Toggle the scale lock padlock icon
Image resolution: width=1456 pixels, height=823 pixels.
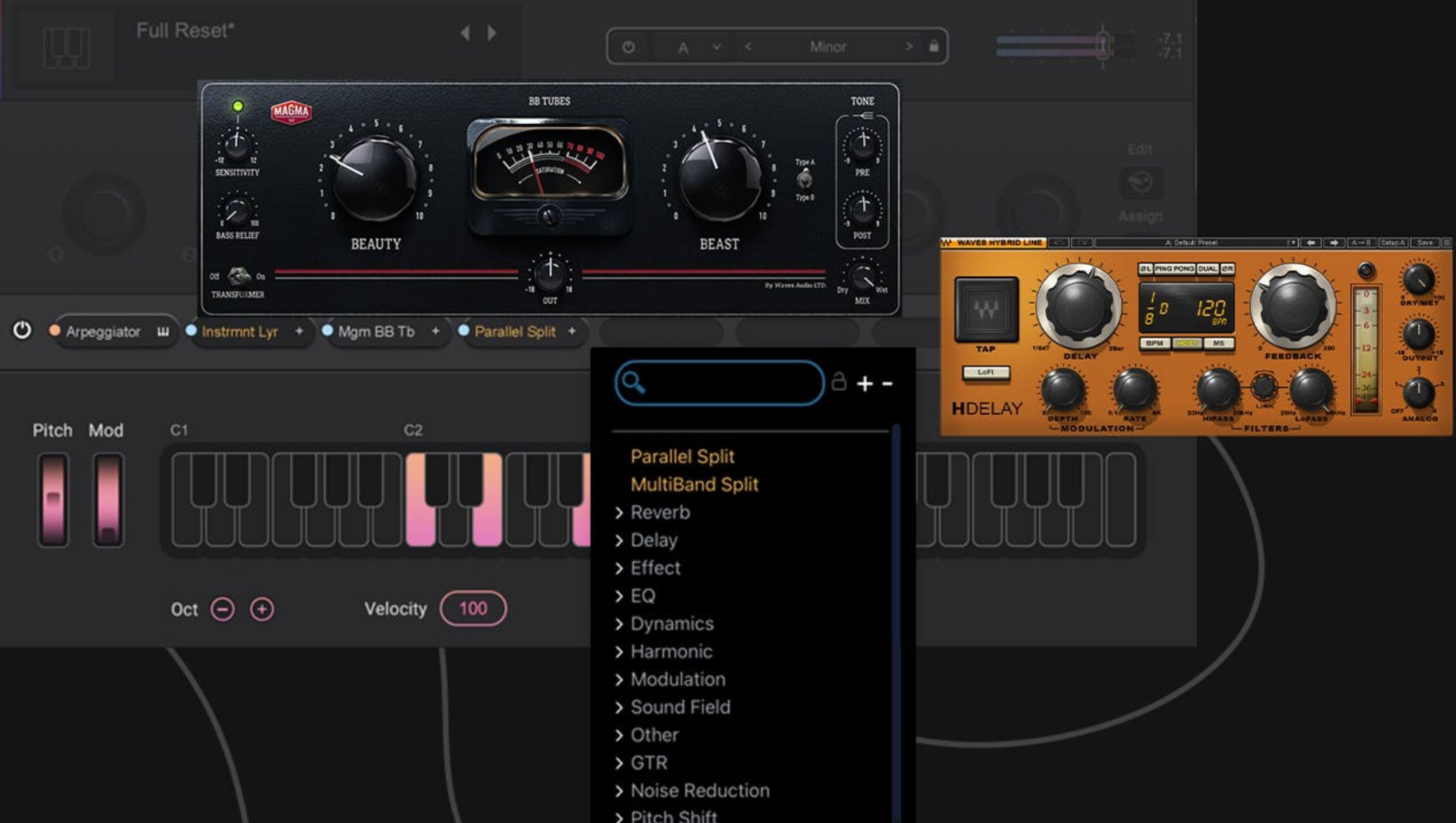coord(934,46)
